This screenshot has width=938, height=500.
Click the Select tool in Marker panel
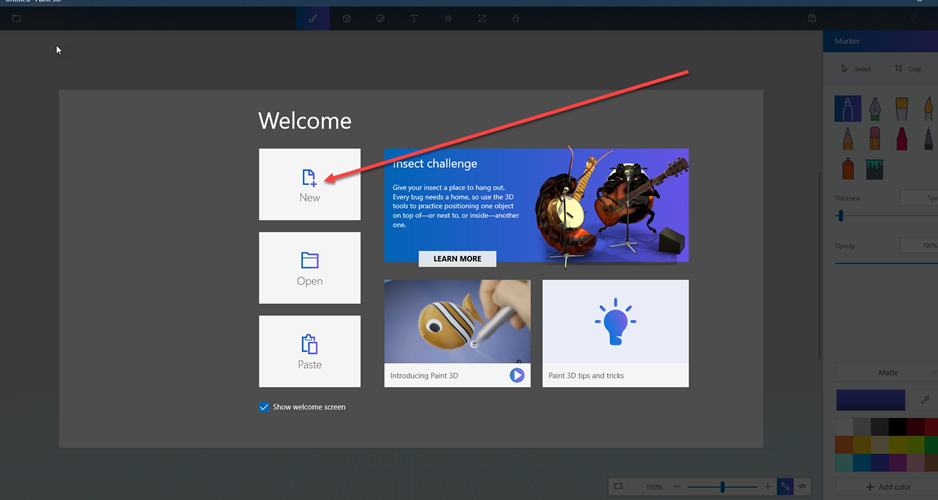pyautogui.click(x=856, y=69)
